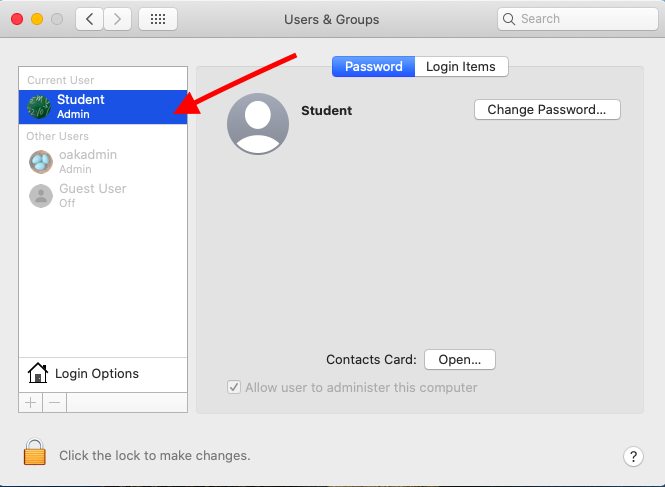Focus the Search field
This screenshot has width=665, height=487.
point(578,19)
